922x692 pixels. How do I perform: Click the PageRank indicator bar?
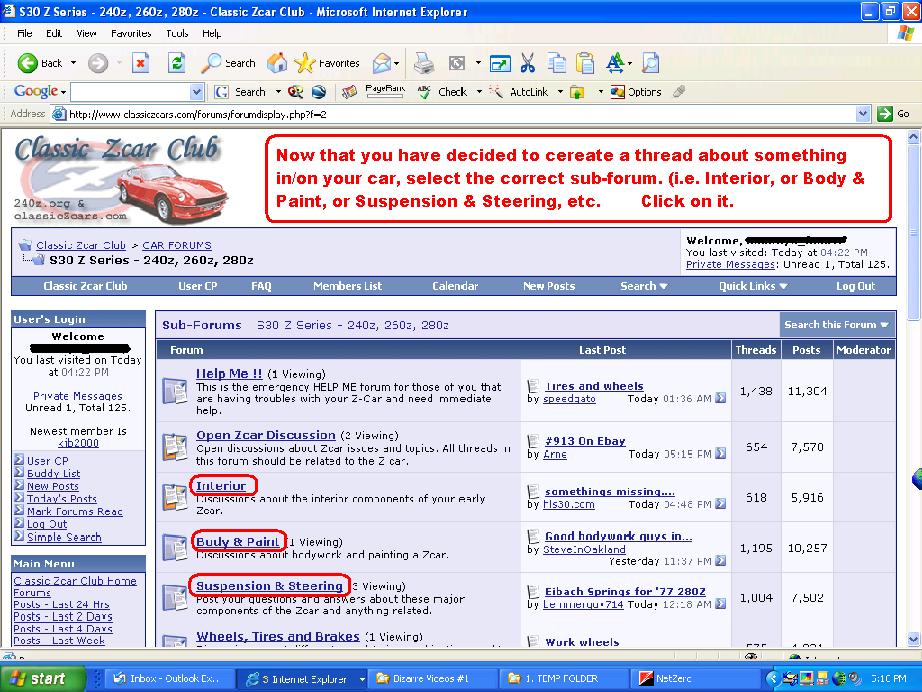pyautogui.click(x=385, y=92)
